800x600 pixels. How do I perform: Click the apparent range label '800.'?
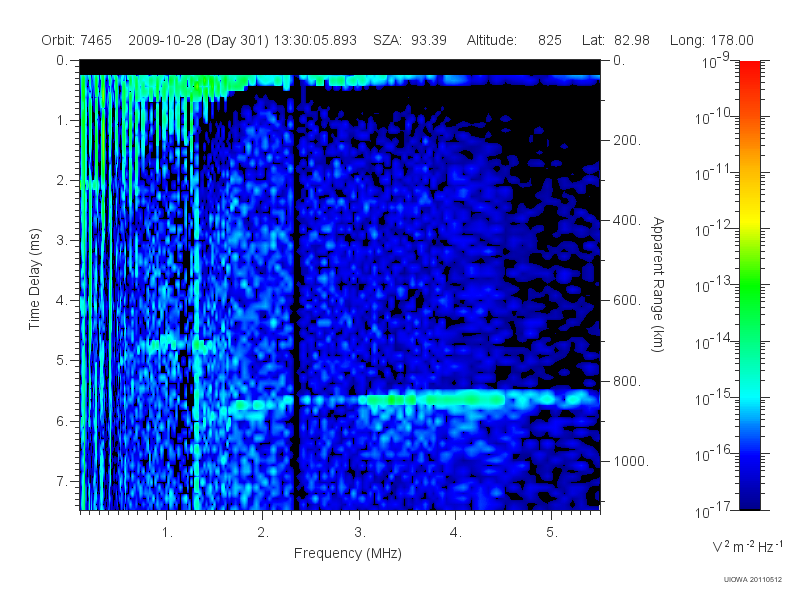(x=627, y=381)
